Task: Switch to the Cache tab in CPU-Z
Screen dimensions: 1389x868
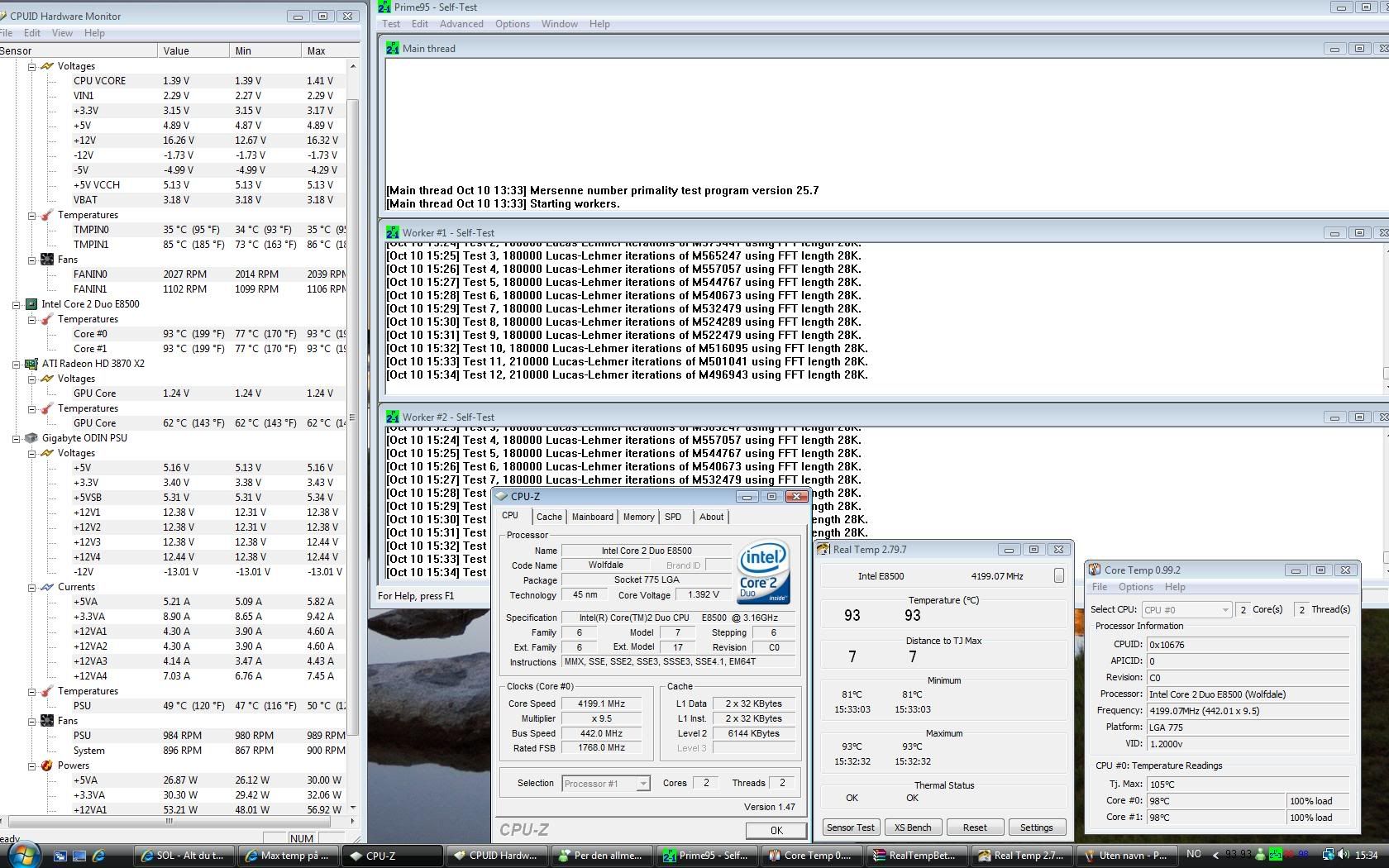Action: coord(549,517)
